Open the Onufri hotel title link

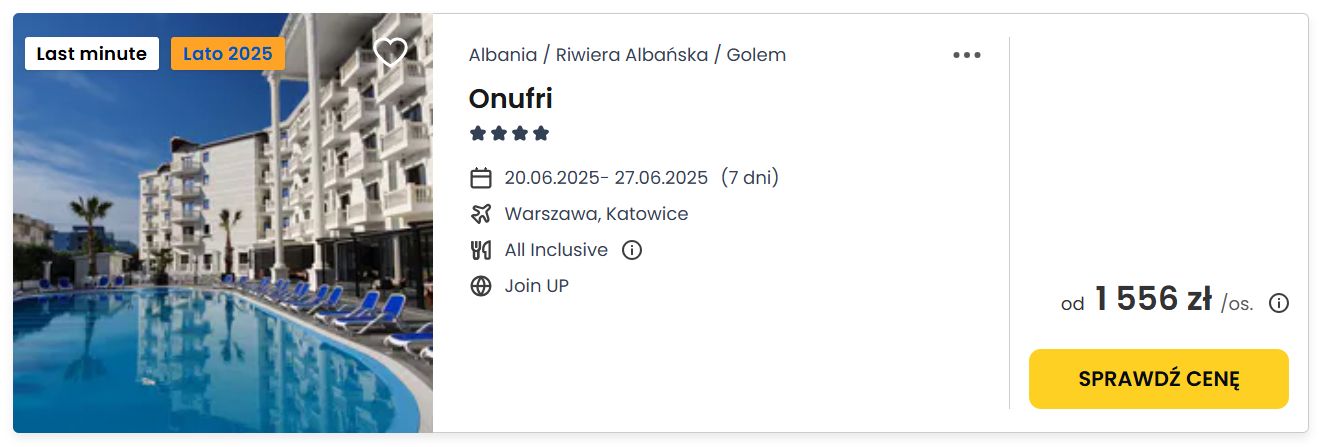[511, 98]
